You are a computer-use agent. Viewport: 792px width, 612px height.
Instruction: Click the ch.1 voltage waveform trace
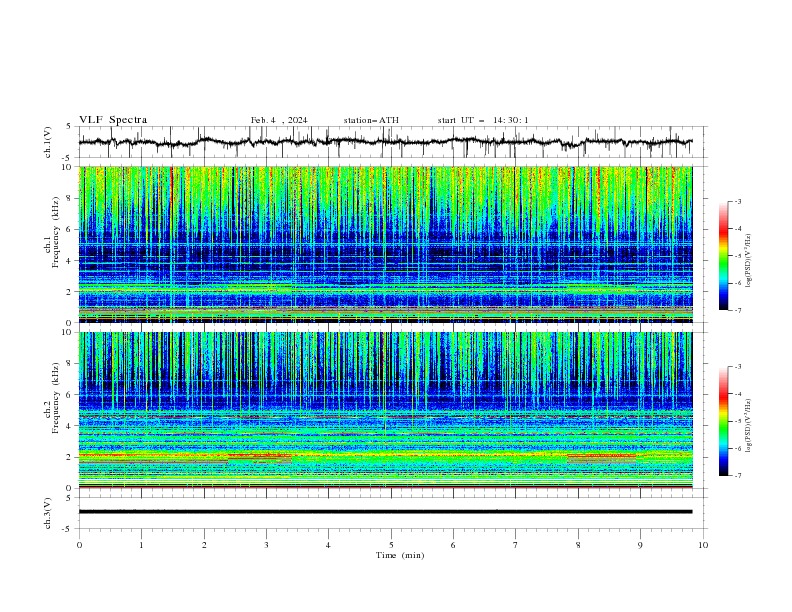tap(385, 142)
